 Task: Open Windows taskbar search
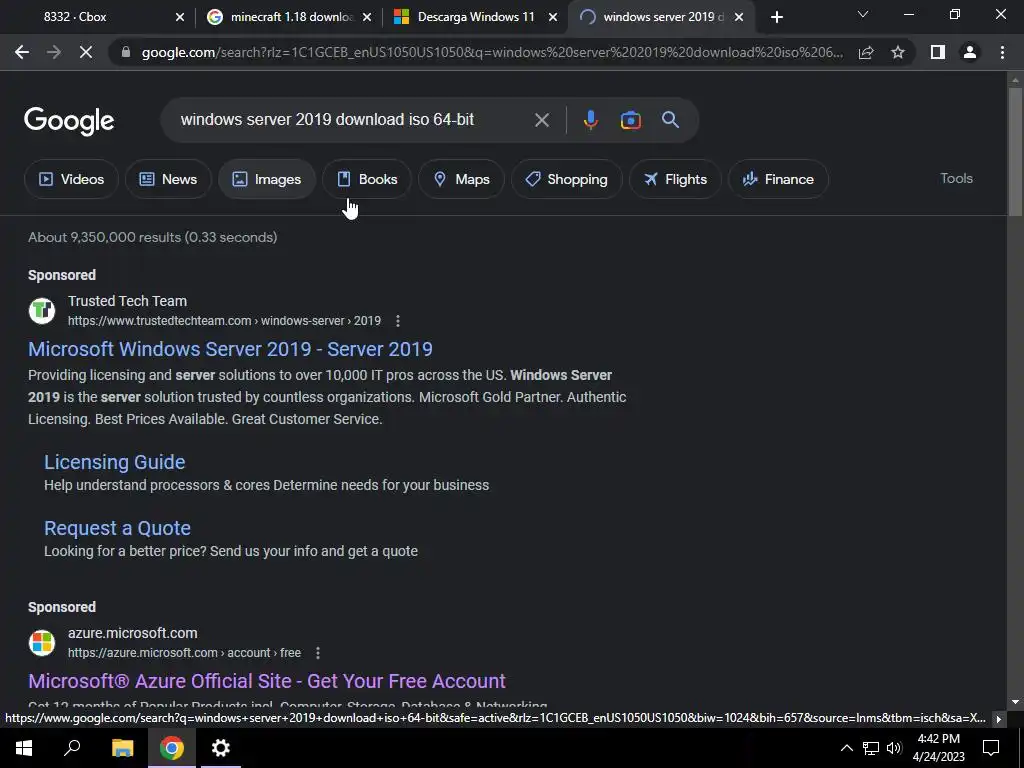(72, 748)
